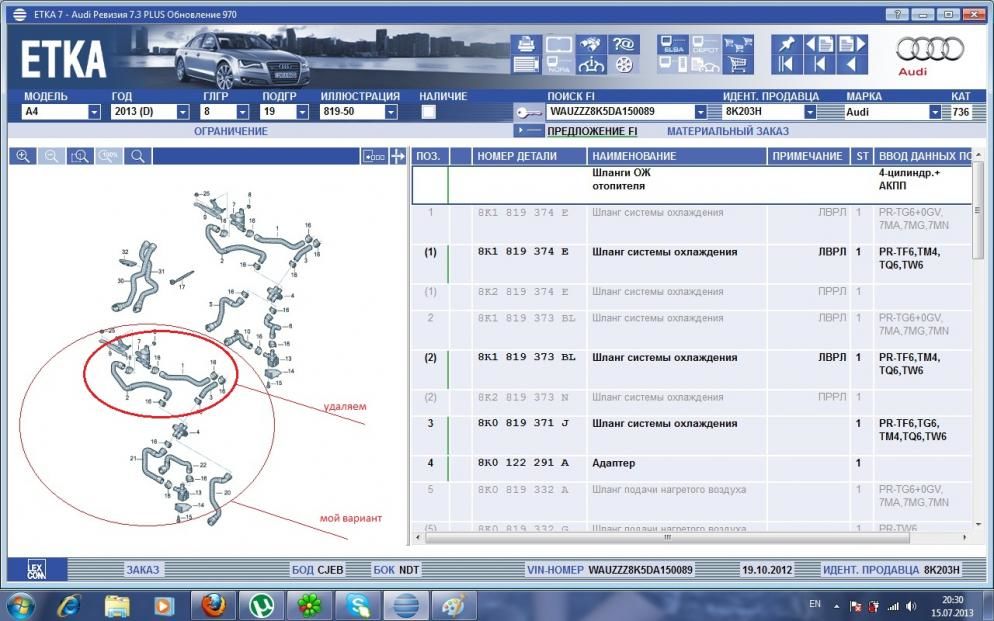Click the ELSA monitor icon
This screenshot has width=994, height=621.
point(673,44)
